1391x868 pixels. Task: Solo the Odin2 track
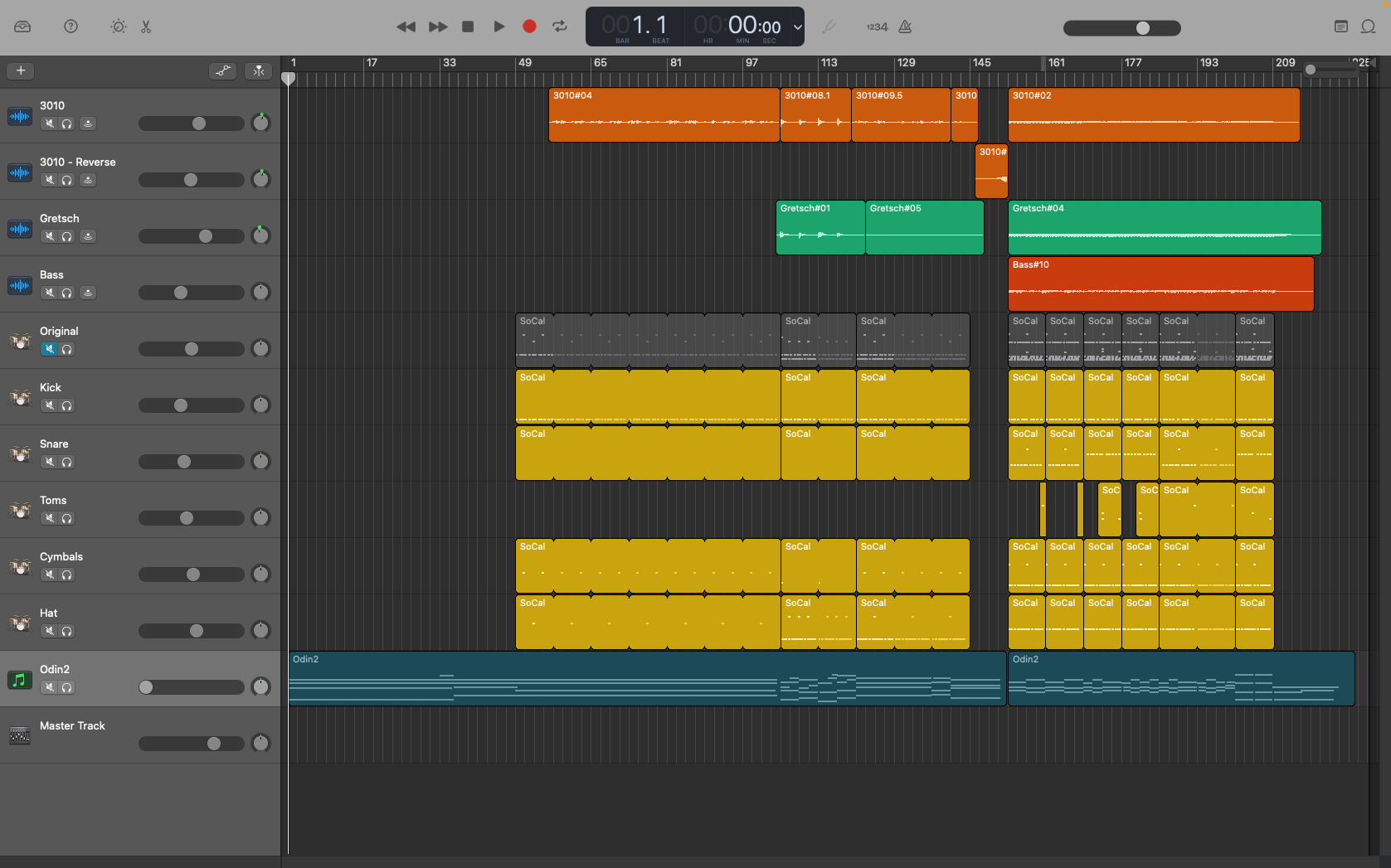67,687
